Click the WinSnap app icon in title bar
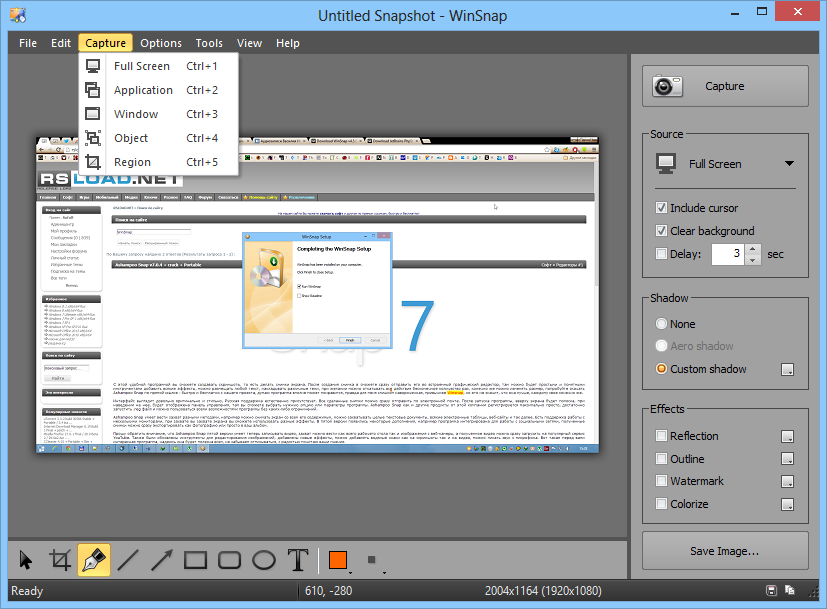Viewport: 827px width, 609px height. (x=17, y=15)
